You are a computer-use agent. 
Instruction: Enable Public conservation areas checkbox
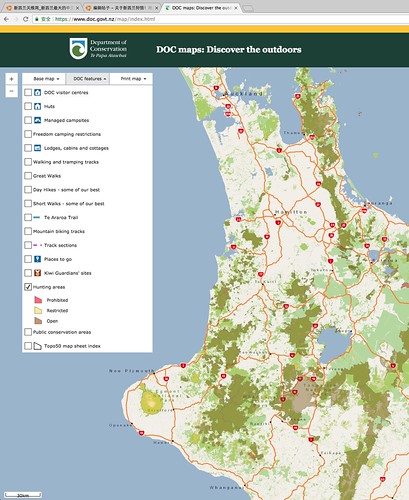coord(28,332)
